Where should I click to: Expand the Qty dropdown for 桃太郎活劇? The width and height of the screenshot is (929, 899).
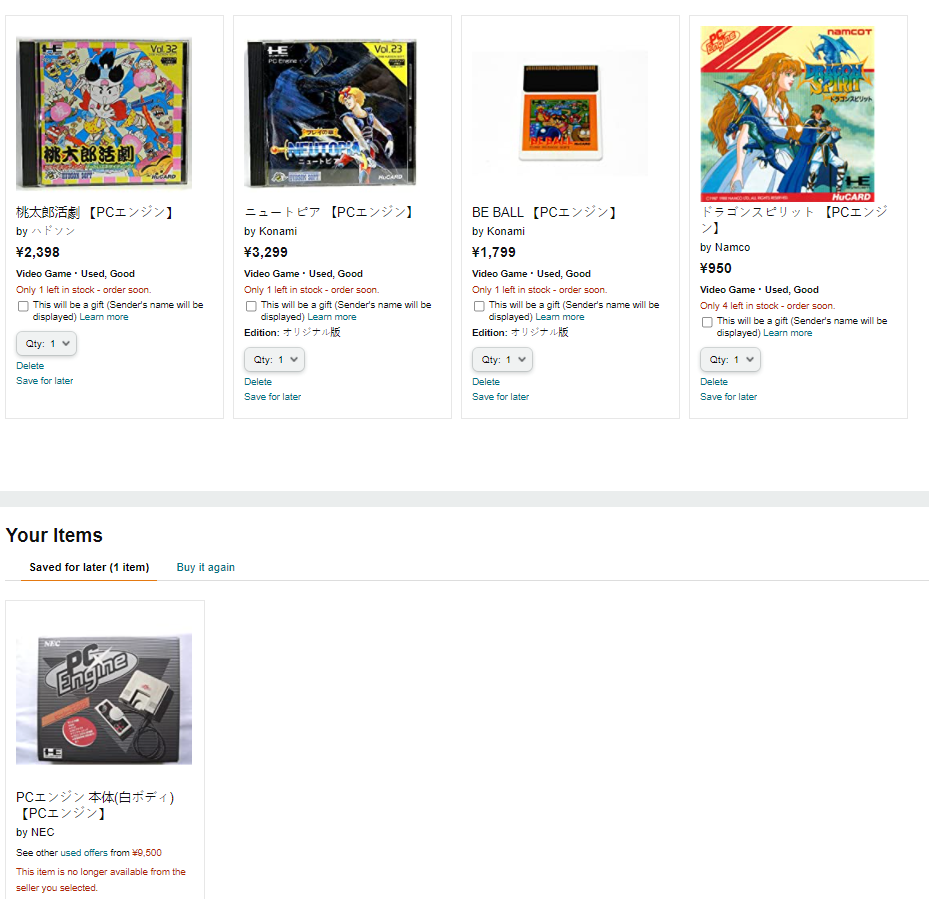[46, 344]
